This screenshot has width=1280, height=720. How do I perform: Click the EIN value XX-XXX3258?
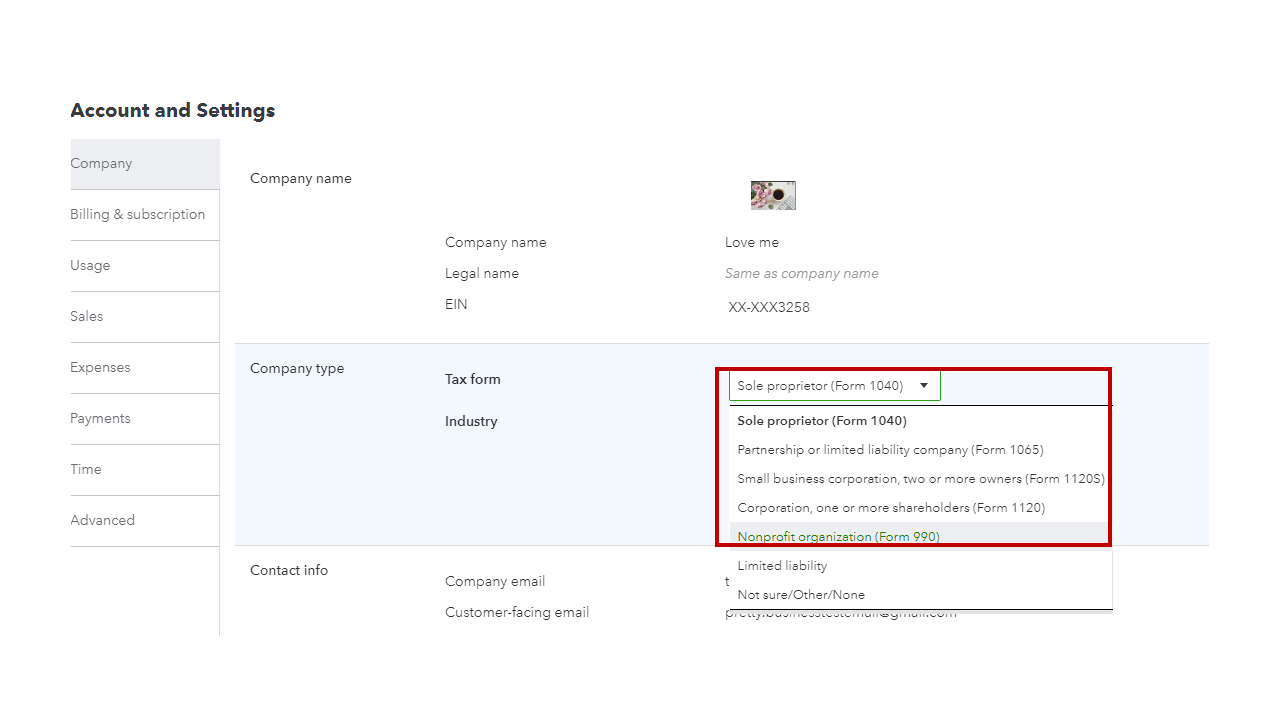coord(769,308)
